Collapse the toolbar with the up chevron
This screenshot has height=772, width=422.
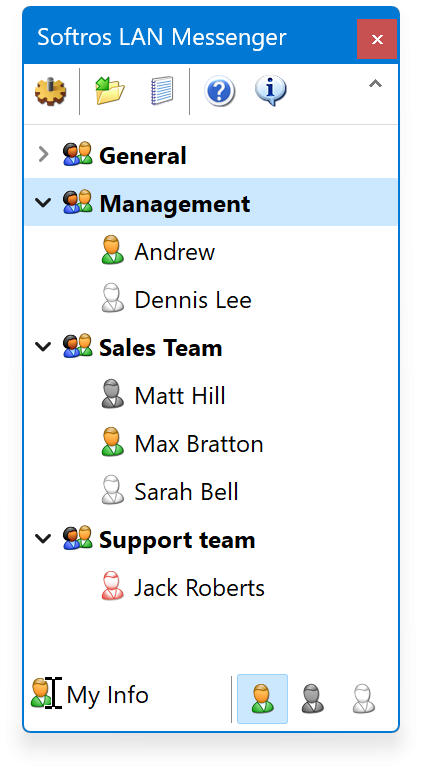pos(376,84)
